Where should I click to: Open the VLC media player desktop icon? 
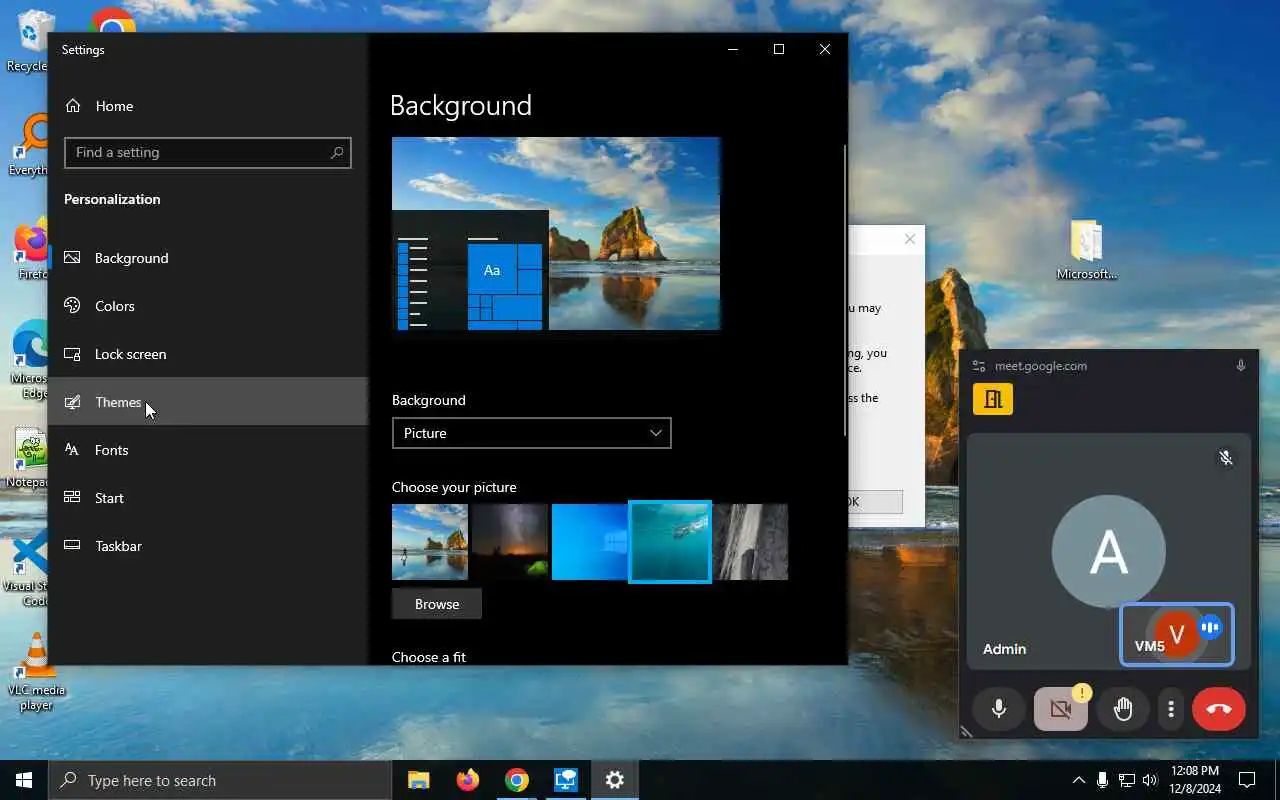click(36, 672)
